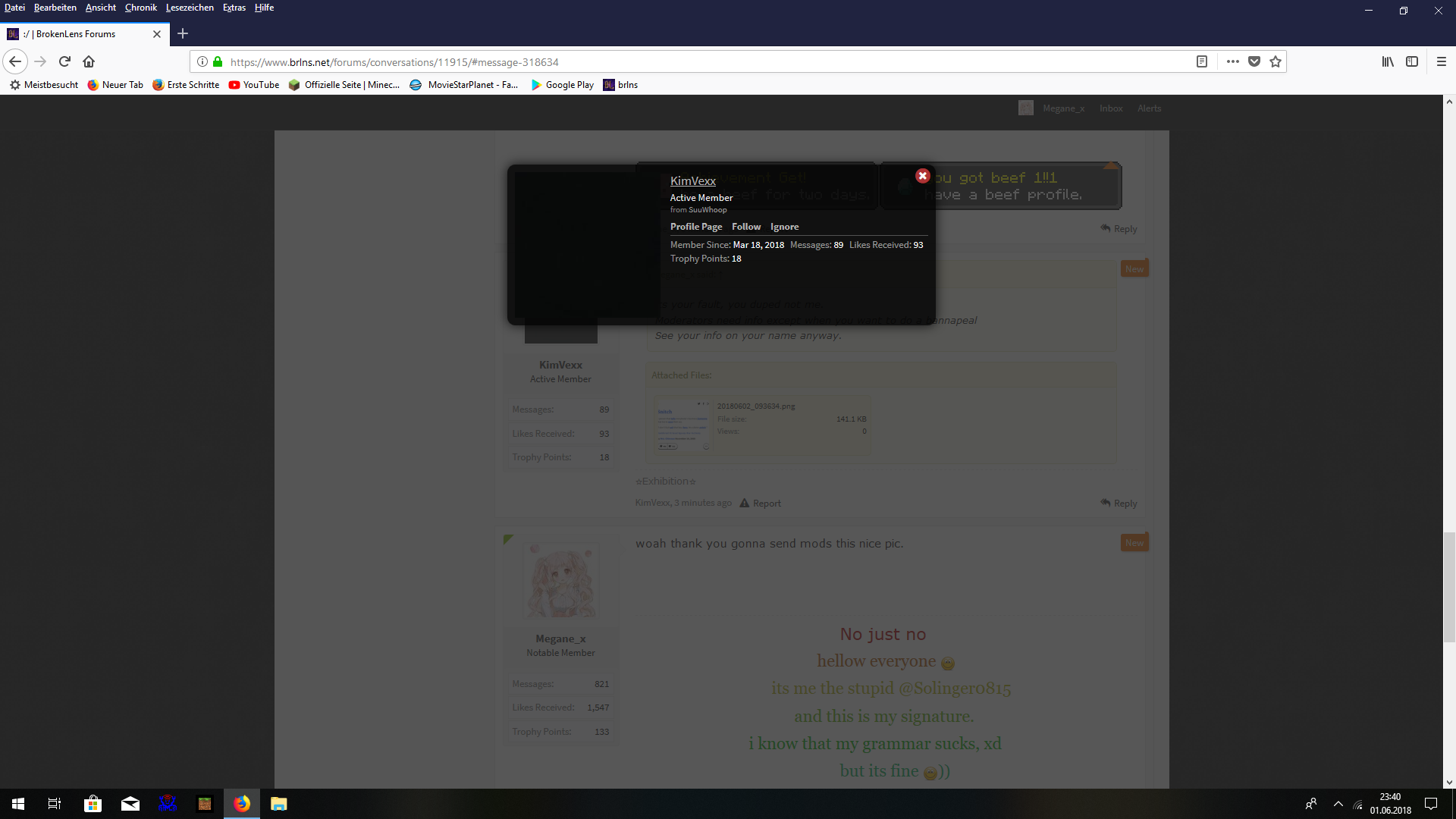1456x819 pixels.
Task: Open Google Play bookmark
Action: [x=563, y=85]
